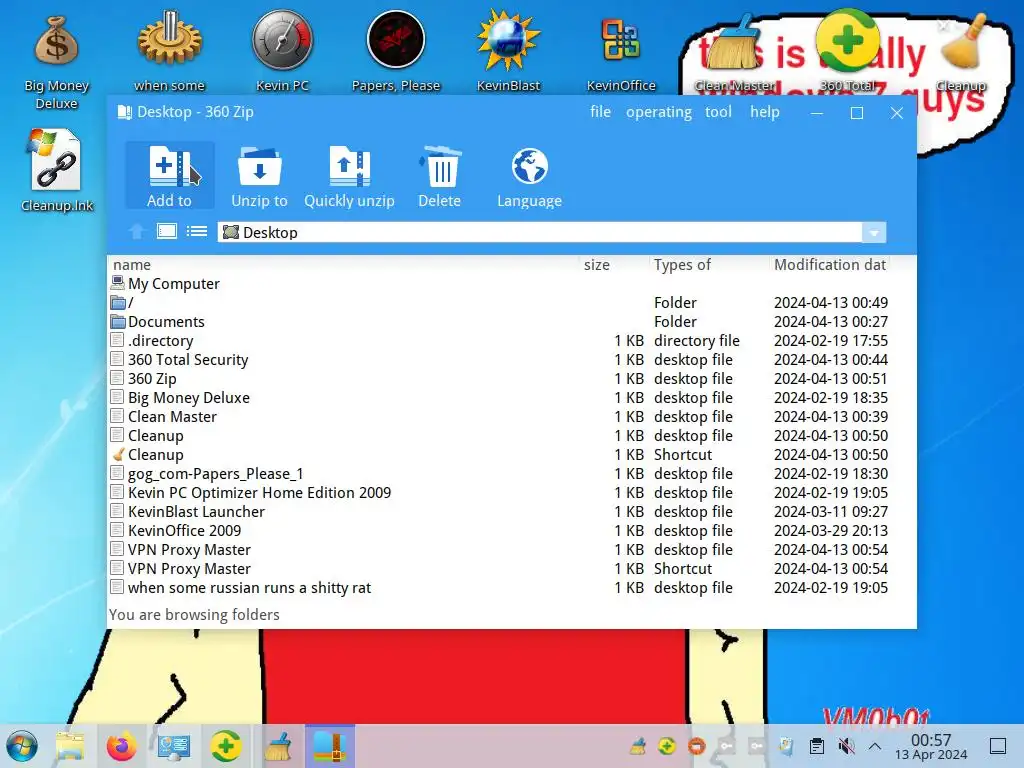The height and width of the screenshot is (768, 1024).
Task: Click the Add to archive toolbar icon
Action: point(170,176)
